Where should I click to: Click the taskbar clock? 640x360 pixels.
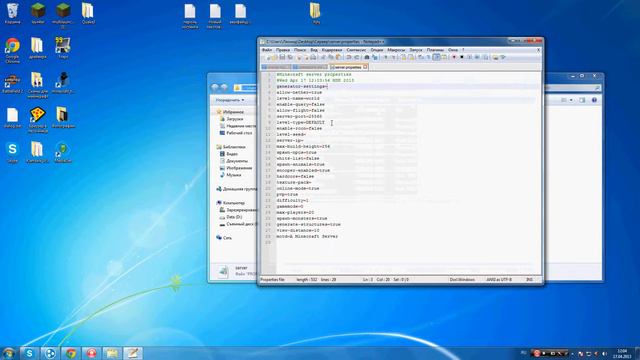tap(622, 353)
